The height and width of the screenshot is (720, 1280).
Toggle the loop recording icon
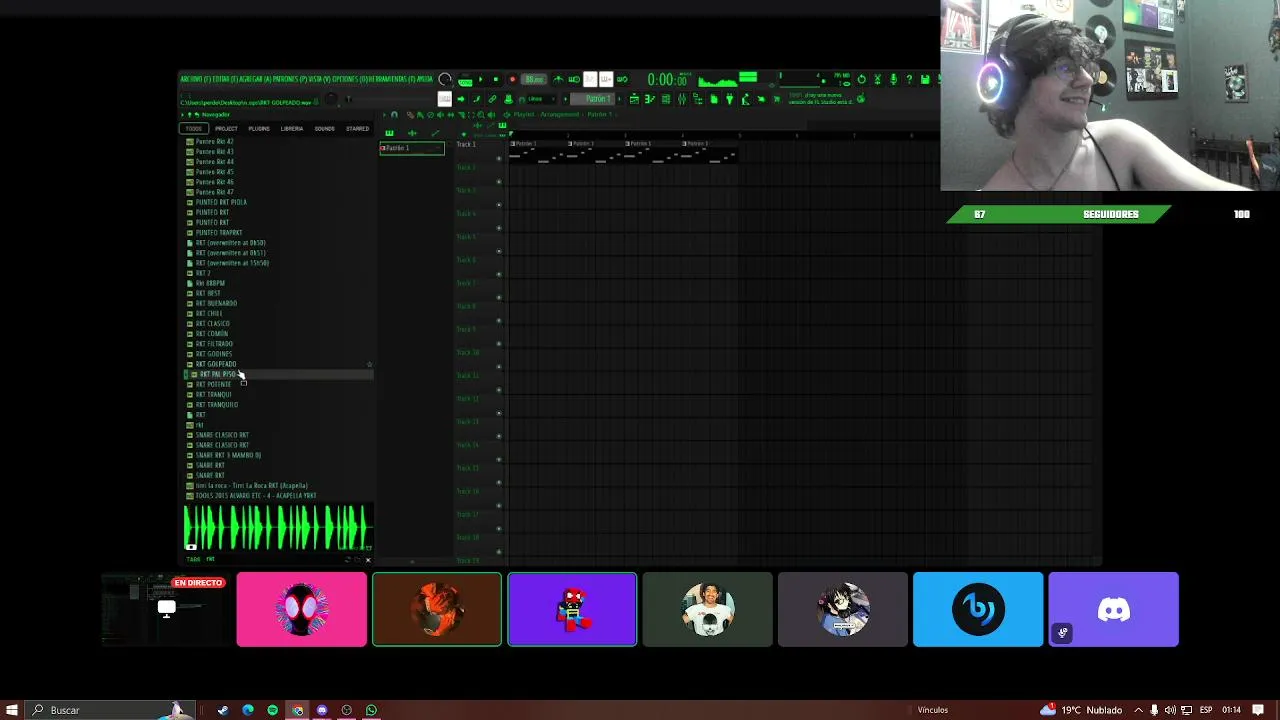point(622,79)
